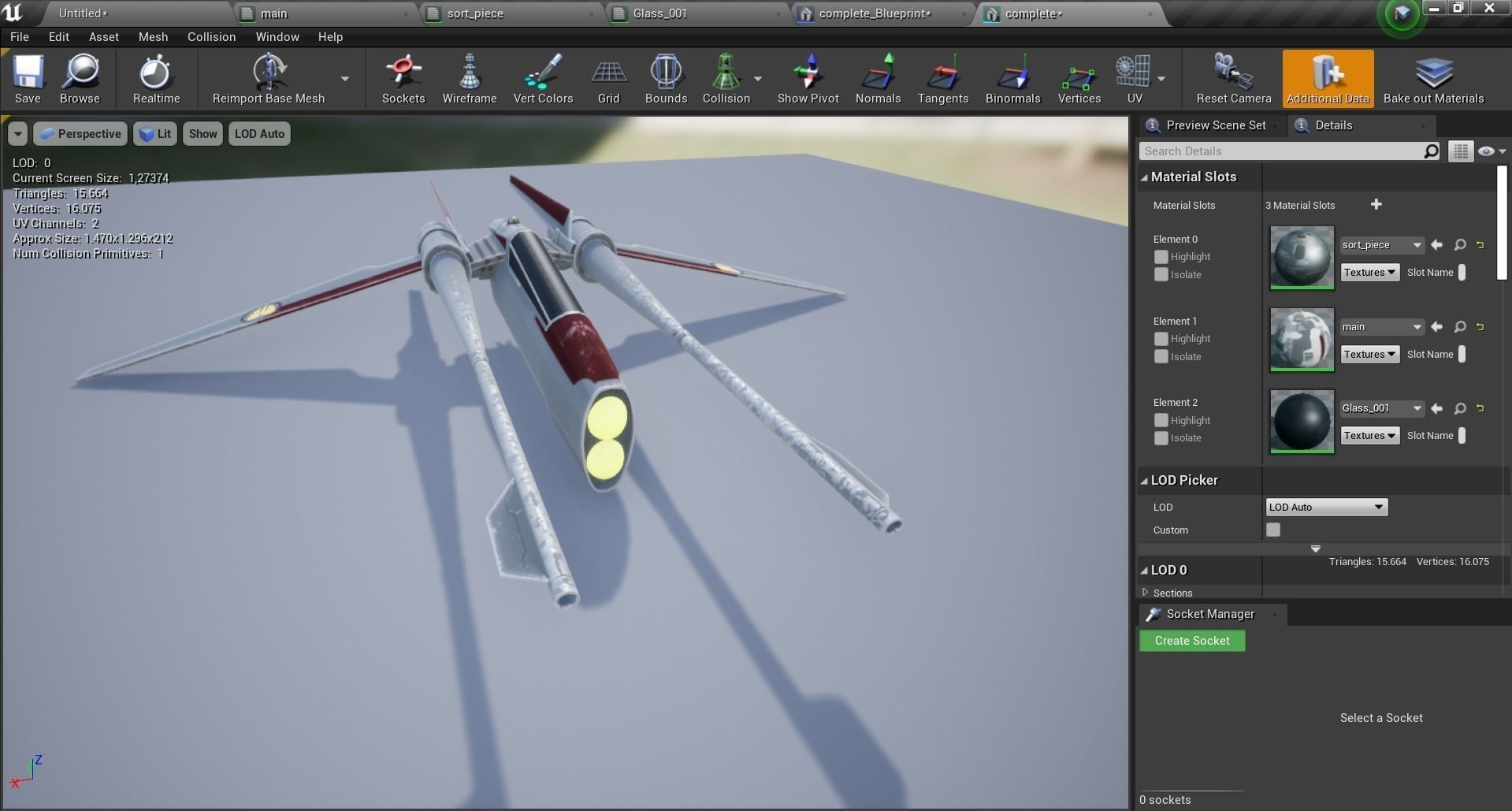The image size is (1512, 811).
Task: Open the Socket Manager tab
Action: [1212, 614]
